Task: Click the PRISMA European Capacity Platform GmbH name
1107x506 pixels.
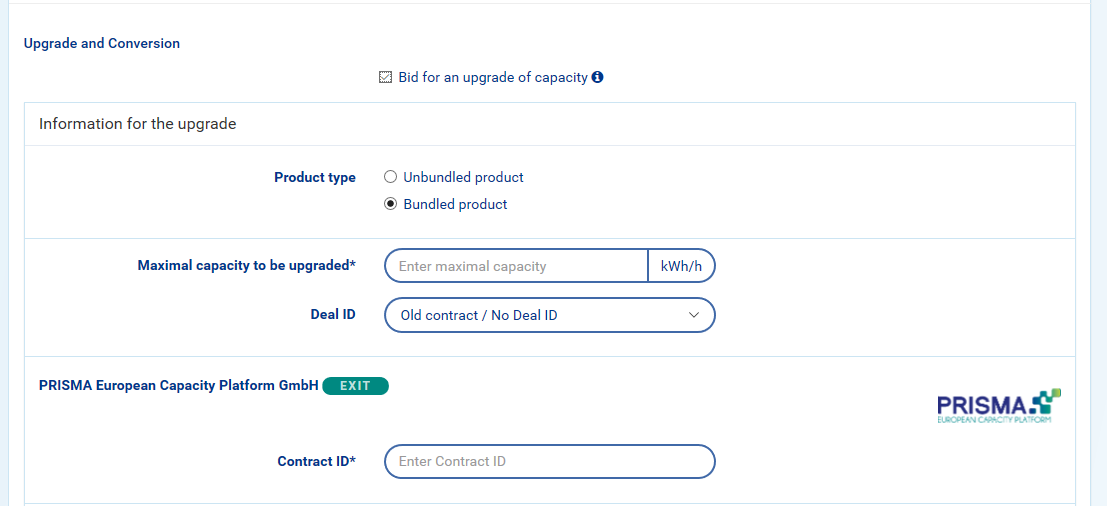Action: pos(179,385)
